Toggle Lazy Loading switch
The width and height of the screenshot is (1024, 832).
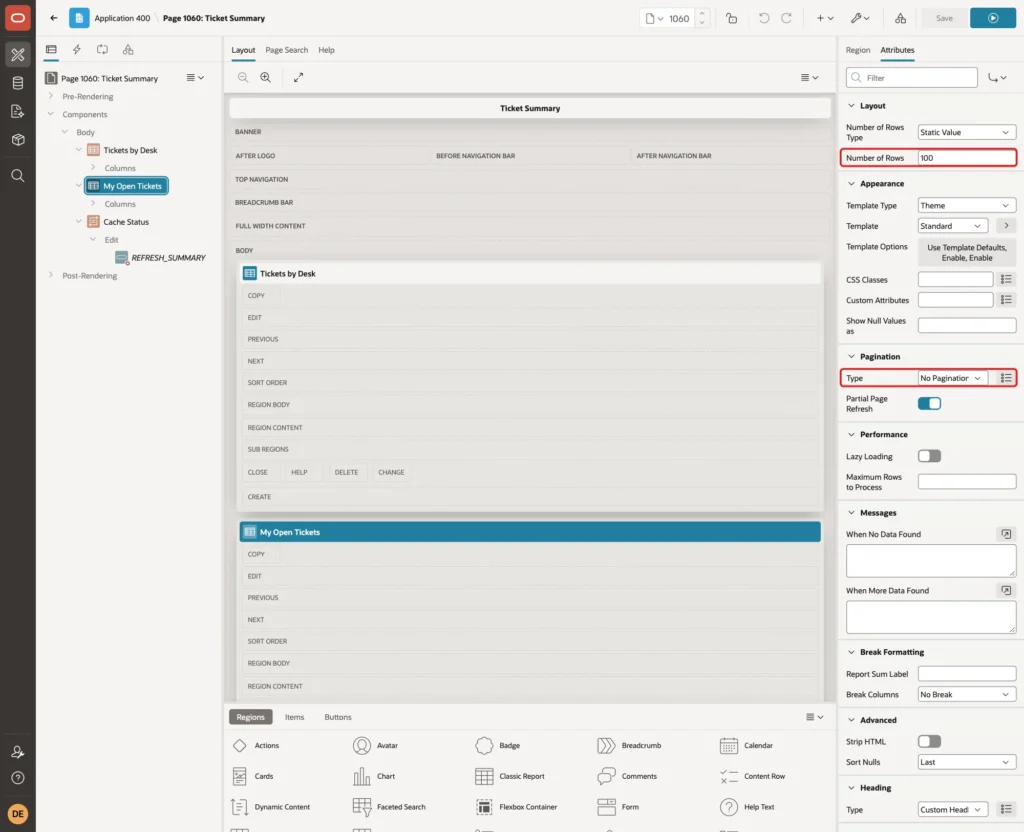pos(929,456)
